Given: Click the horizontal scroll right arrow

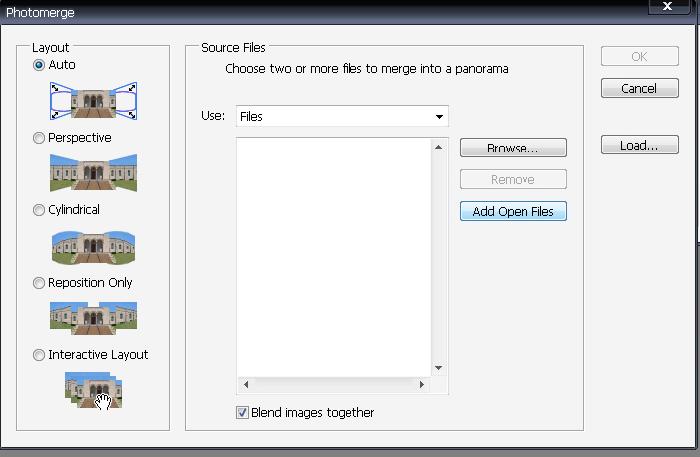Looking at the screenshot, I should coord(422,384).
